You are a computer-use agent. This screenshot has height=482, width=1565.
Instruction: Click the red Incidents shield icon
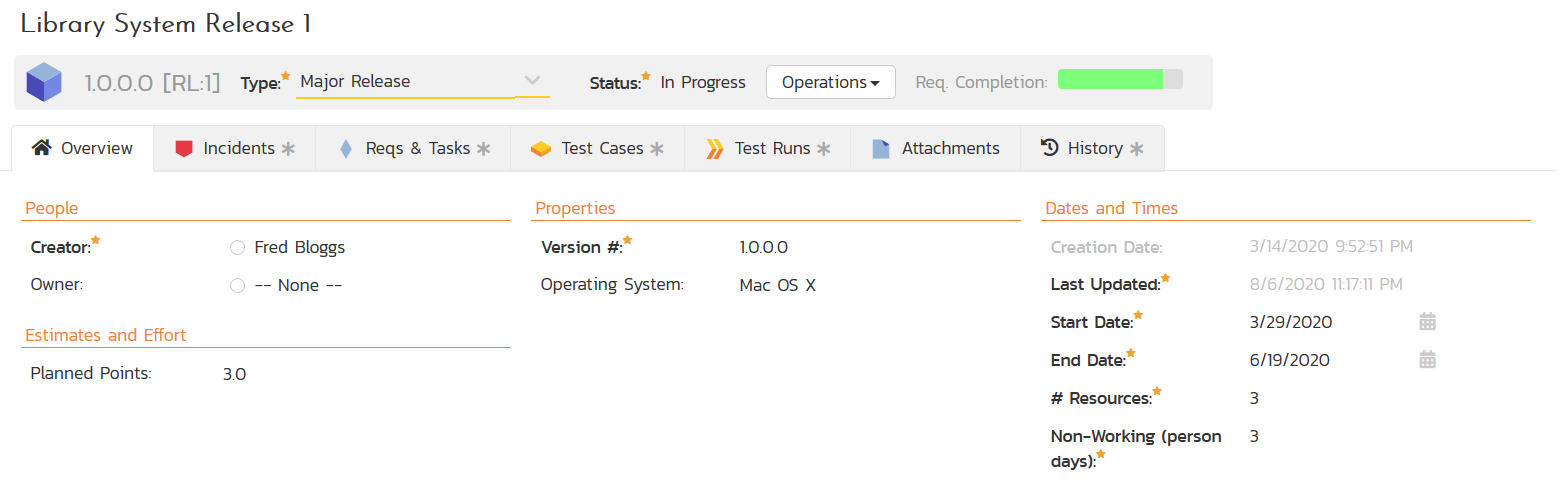(x=183, y=149)
